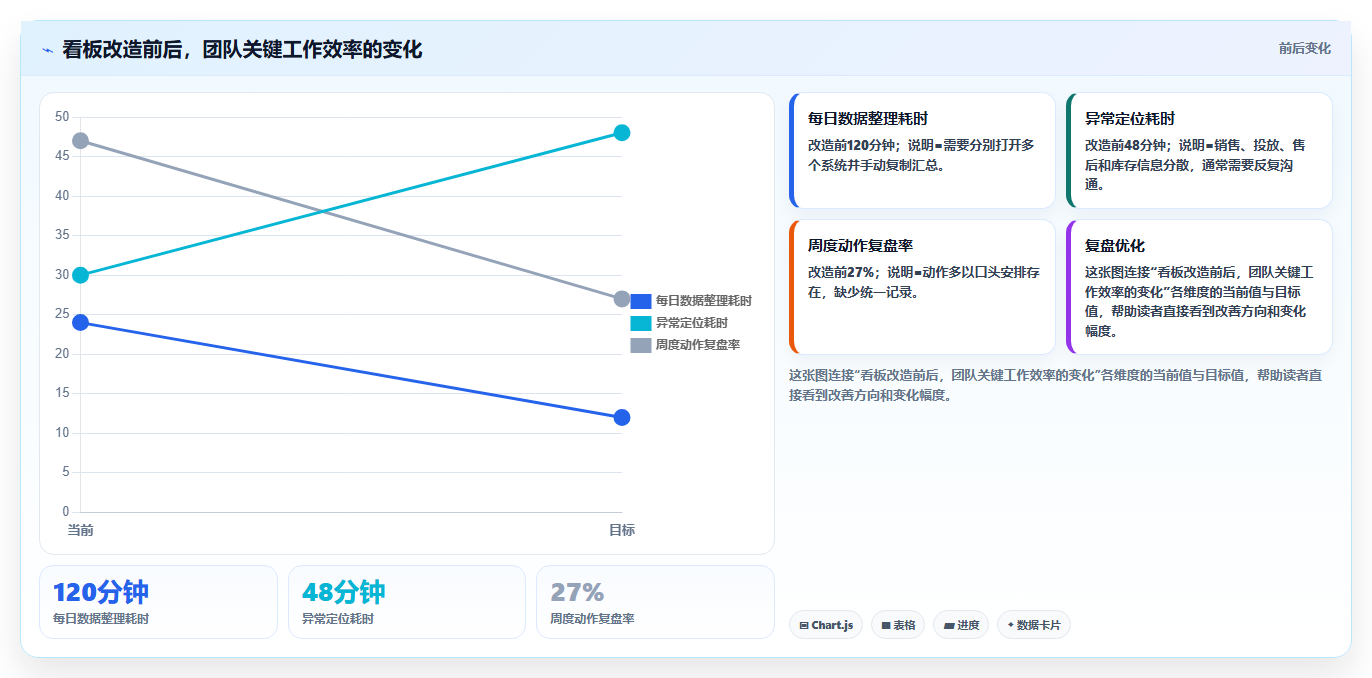Click the 进度 tag chip

(961, 625)
